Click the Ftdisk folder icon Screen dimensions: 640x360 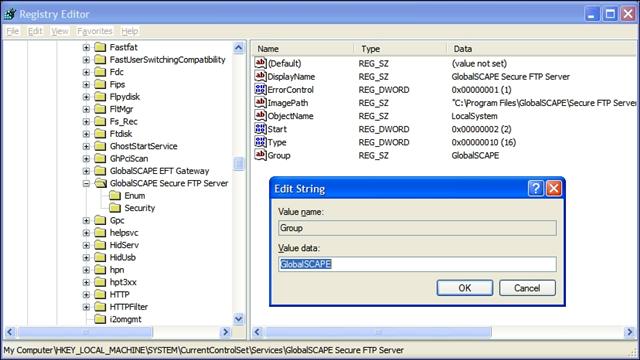coord(100,134)
